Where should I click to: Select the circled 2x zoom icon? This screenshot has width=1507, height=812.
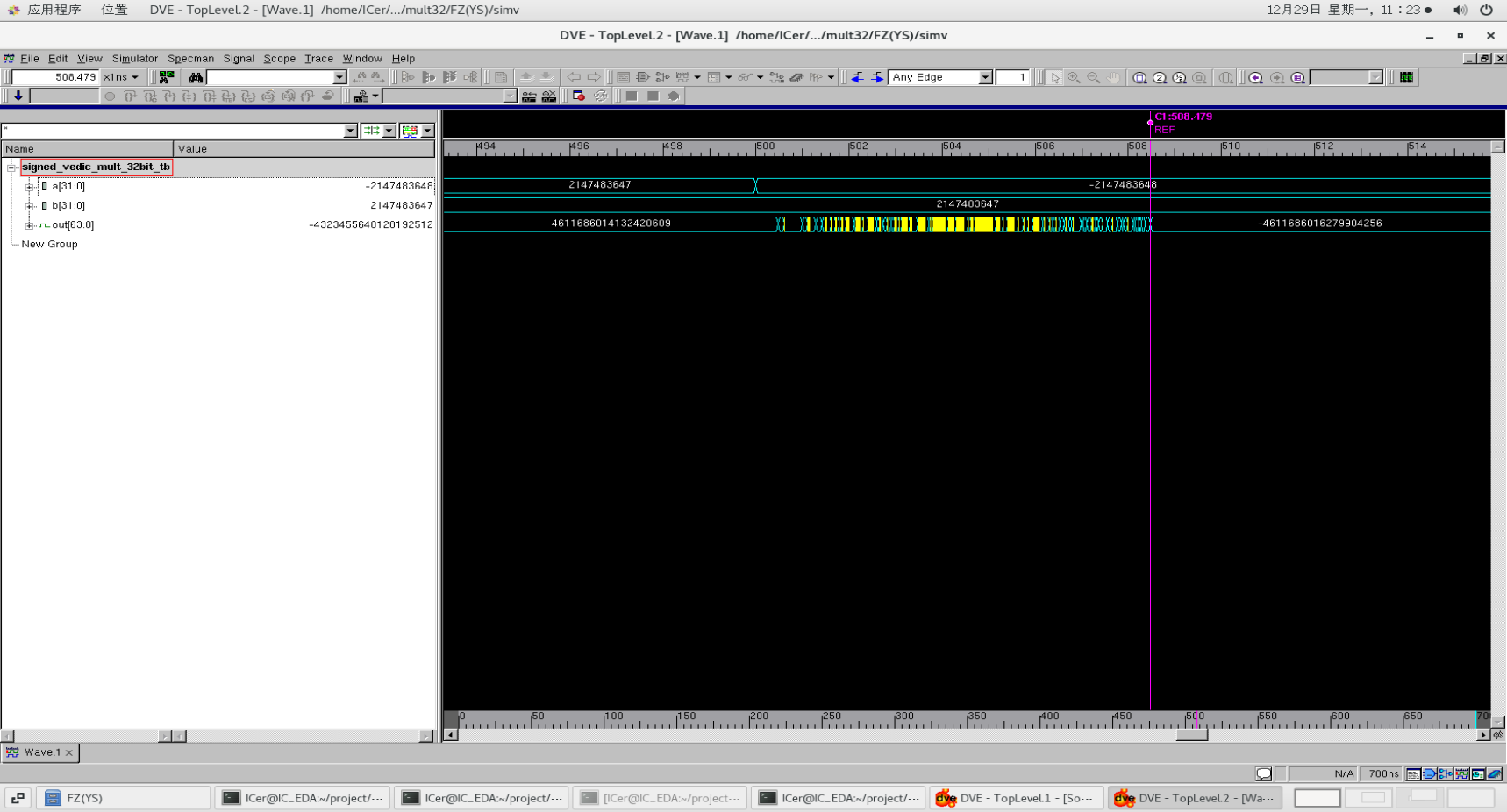(x=1160, y=77)
